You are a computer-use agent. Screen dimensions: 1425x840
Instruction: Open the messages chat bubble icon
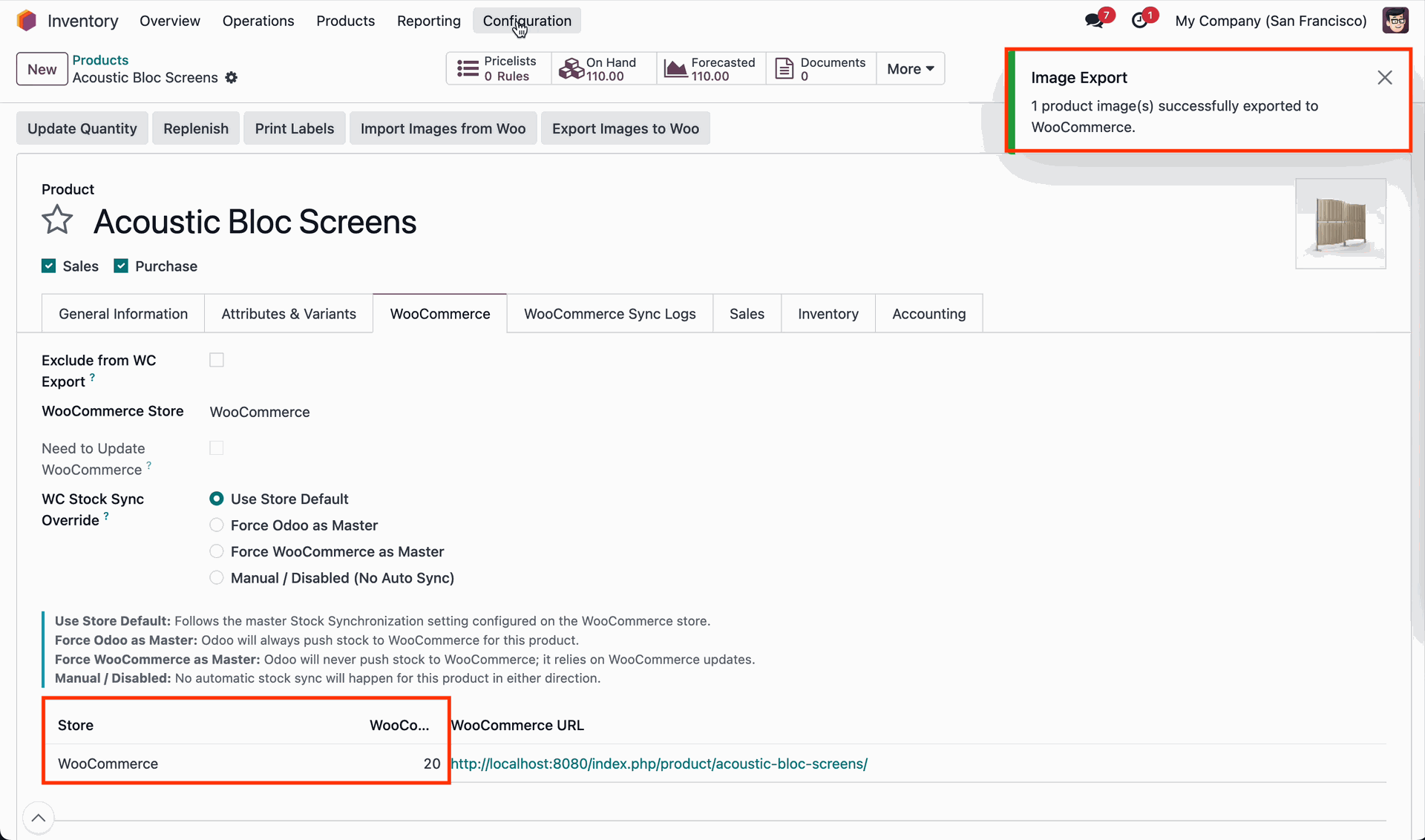coord(1094,21)
